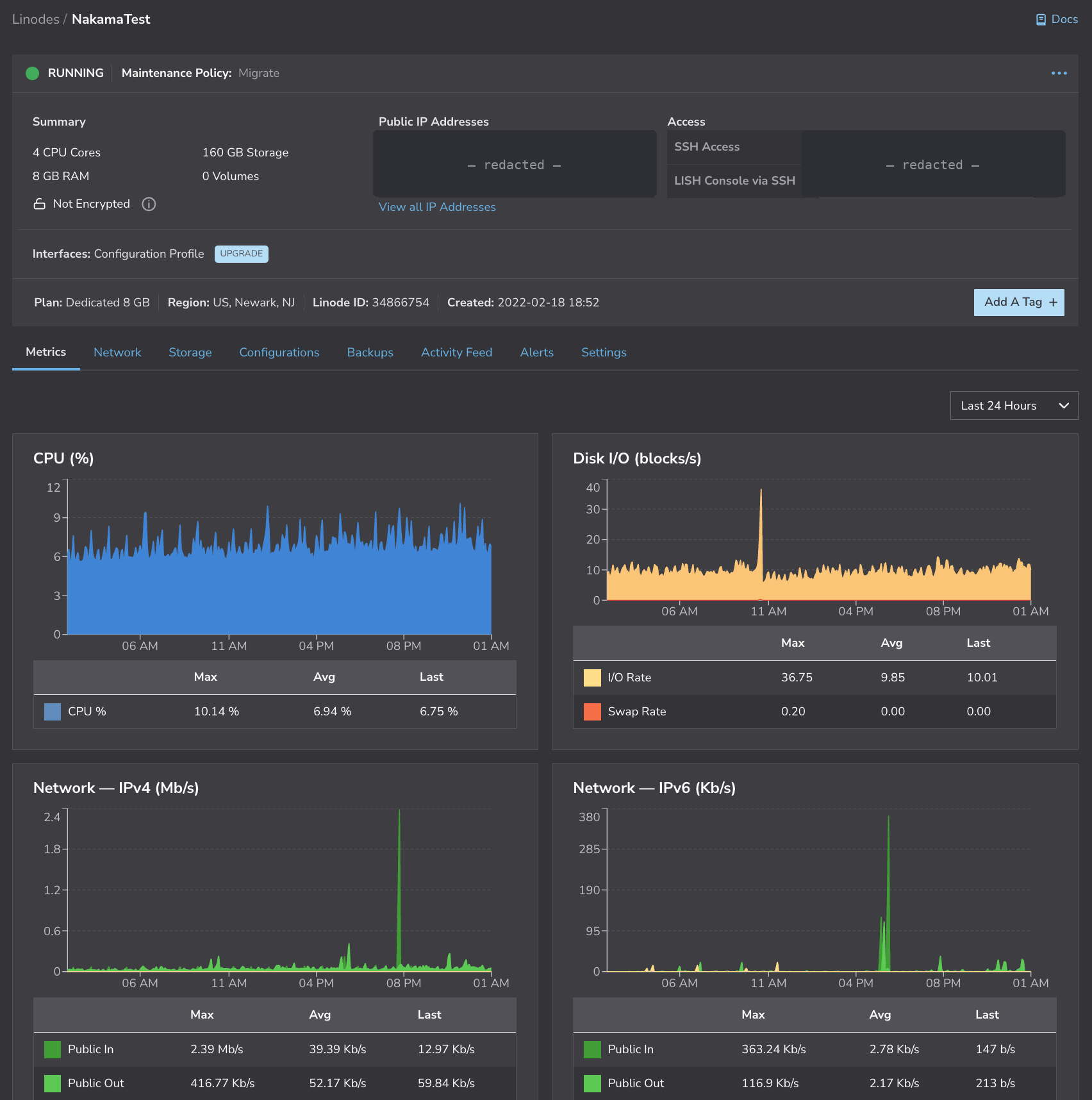Click the Linode ID 34866754 text
The width and height of the screenshot is (1092, 1100).
[x=371, y=303]
